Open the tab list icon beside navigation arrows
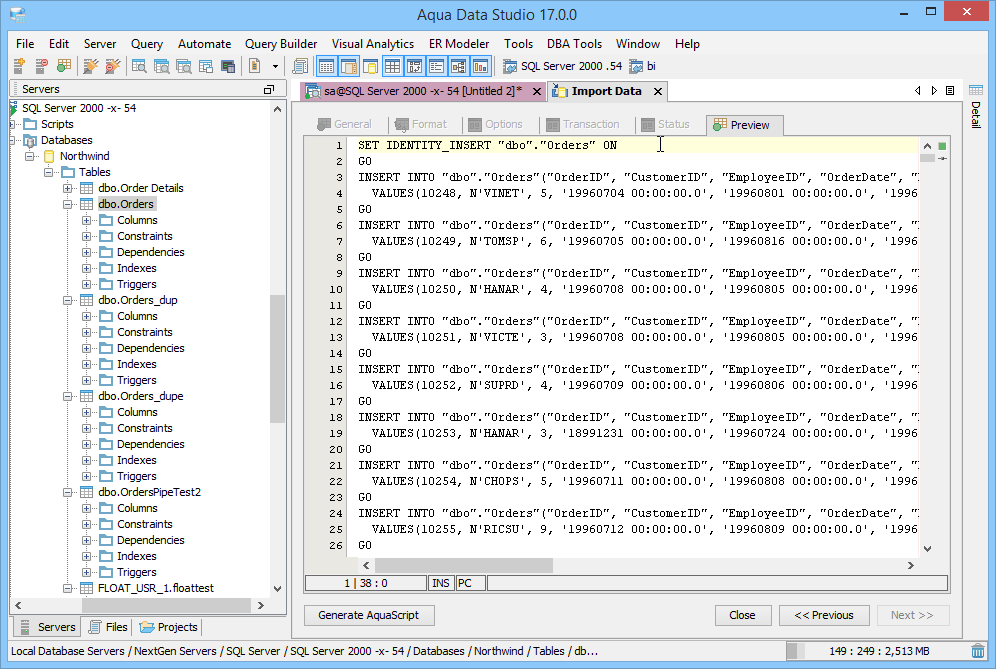Viewport: 996px width, 669px height. [950, 91]
